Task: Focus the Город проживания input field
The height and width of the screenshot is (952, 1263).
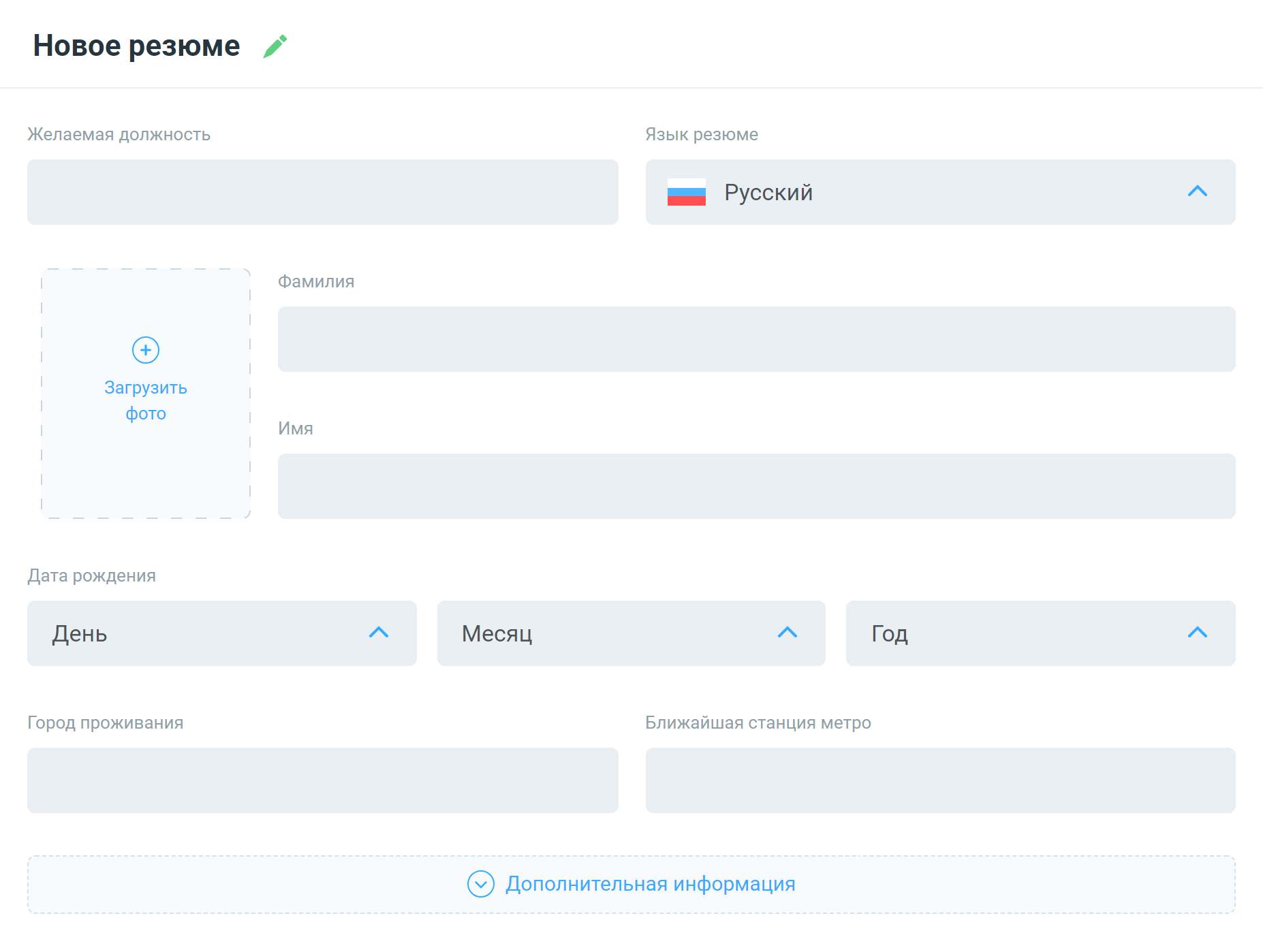Action: [322, 780]
